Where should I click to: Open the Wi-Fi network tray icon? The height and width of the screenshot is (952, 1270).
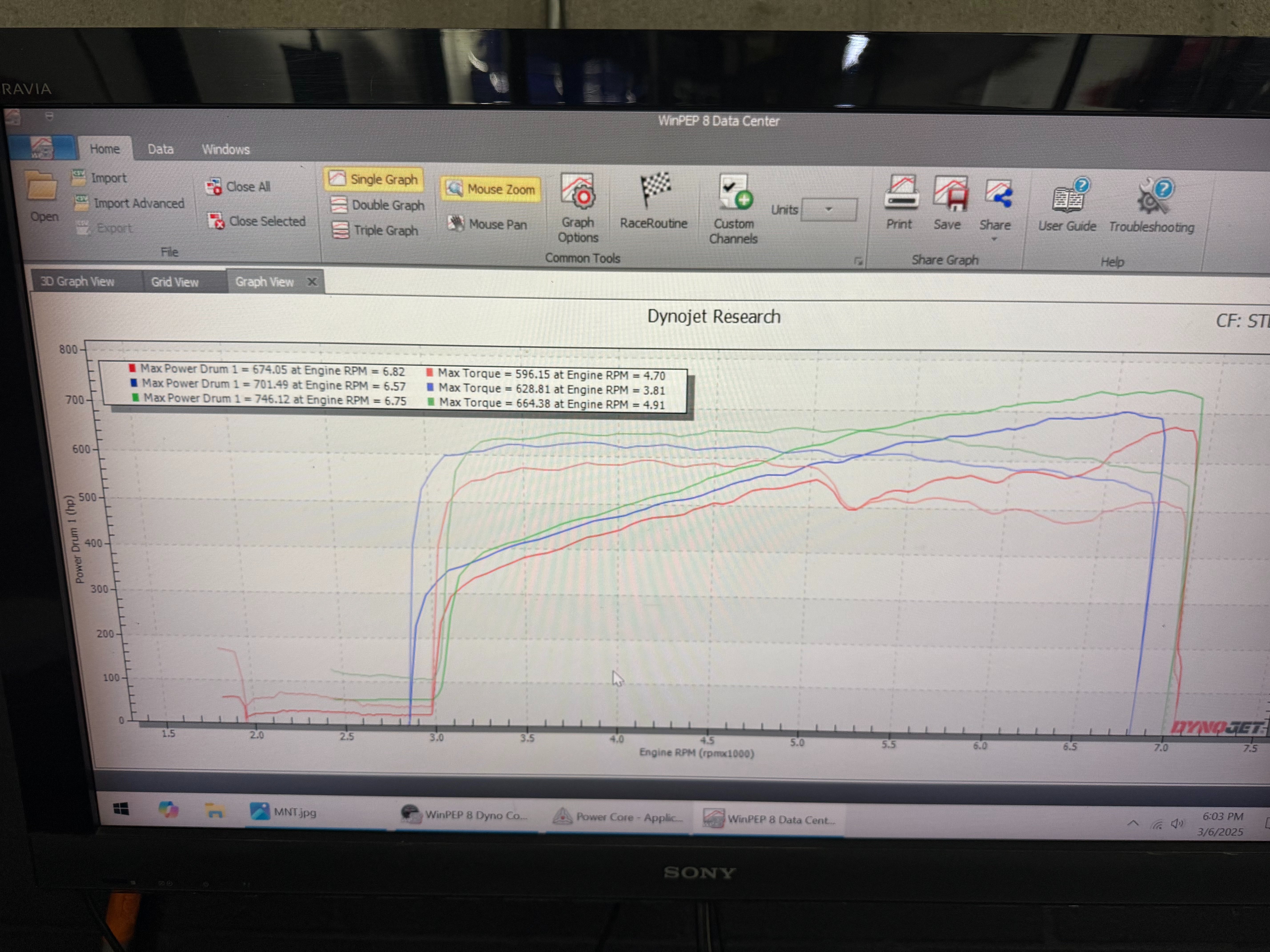click(x=1157, y=825)
